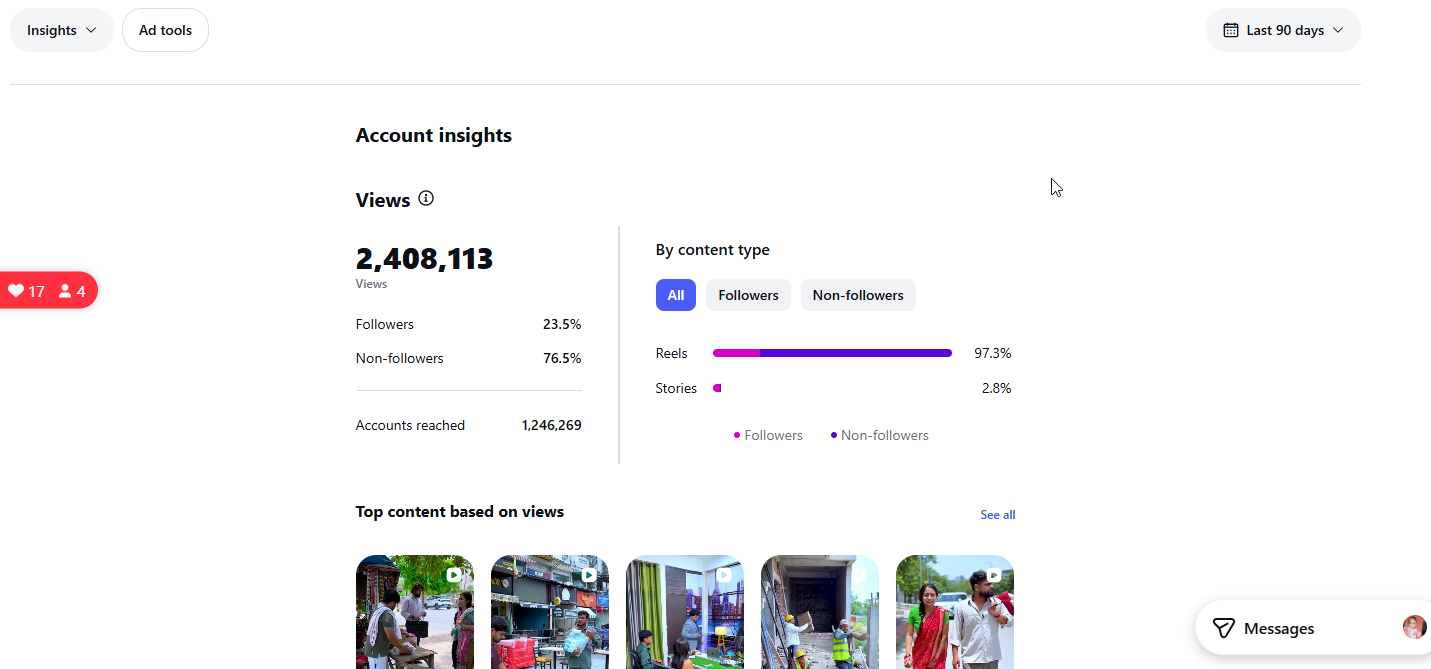Click the Reels views progress bar
Image resolution: width=1431 pixels, height=669 pixels.
tap(832, 353)
